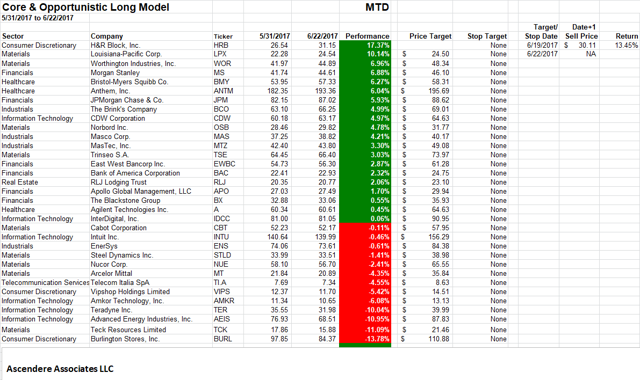Select the Real Estate sector cell

(45, 182)
